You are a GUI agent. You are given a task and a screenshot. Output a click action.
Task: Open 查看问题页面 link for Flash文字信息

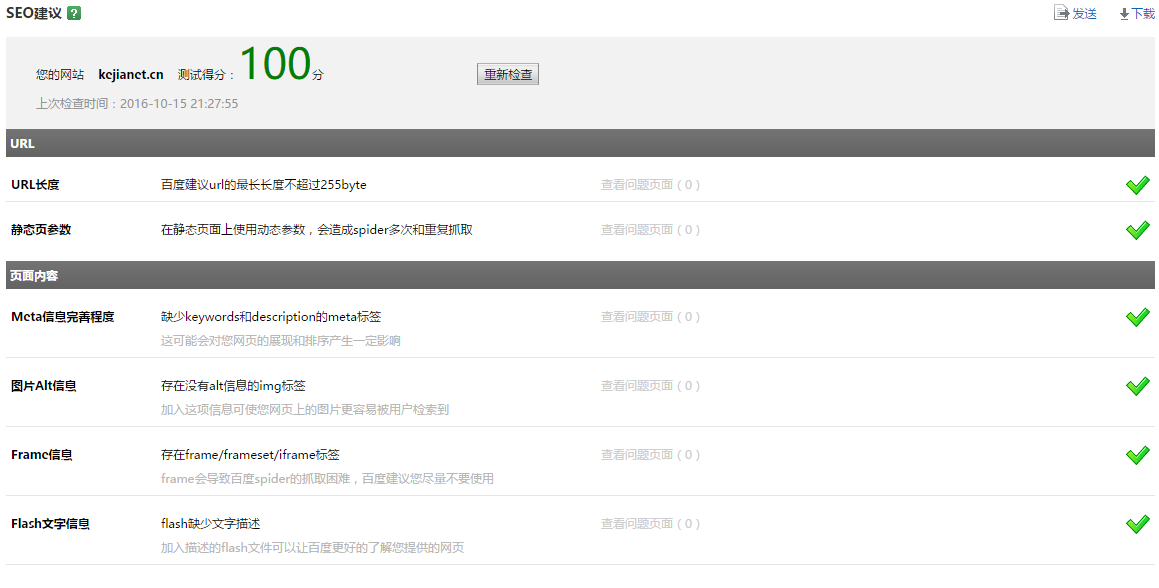649,524
